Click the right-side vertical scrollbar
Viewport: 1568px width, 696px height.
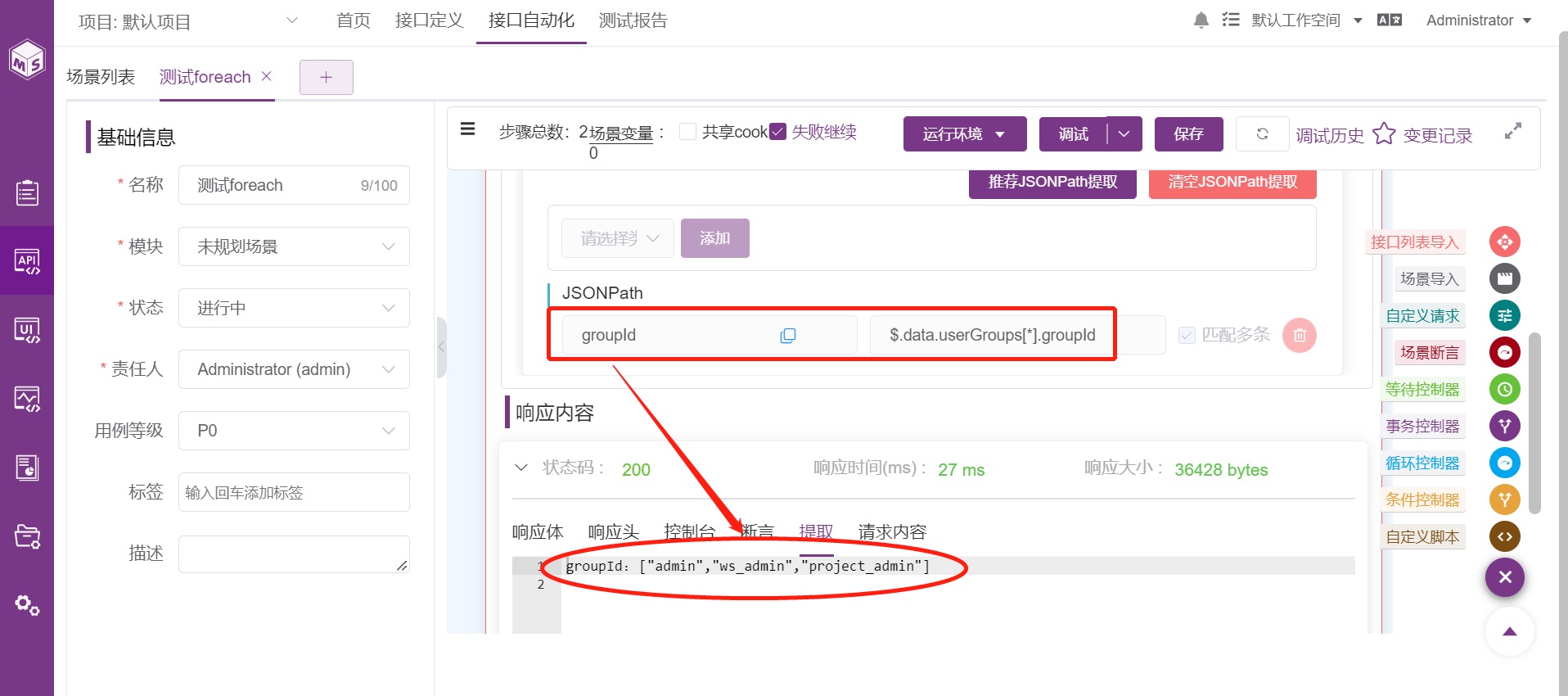coord(1534,423)
